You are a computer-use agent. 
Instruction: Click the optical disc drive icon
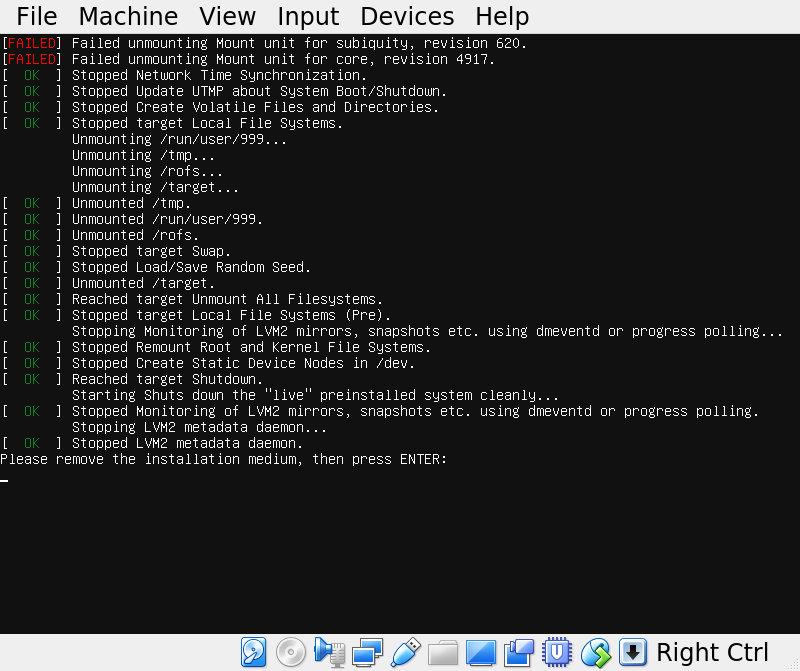[x=291, y=653]
